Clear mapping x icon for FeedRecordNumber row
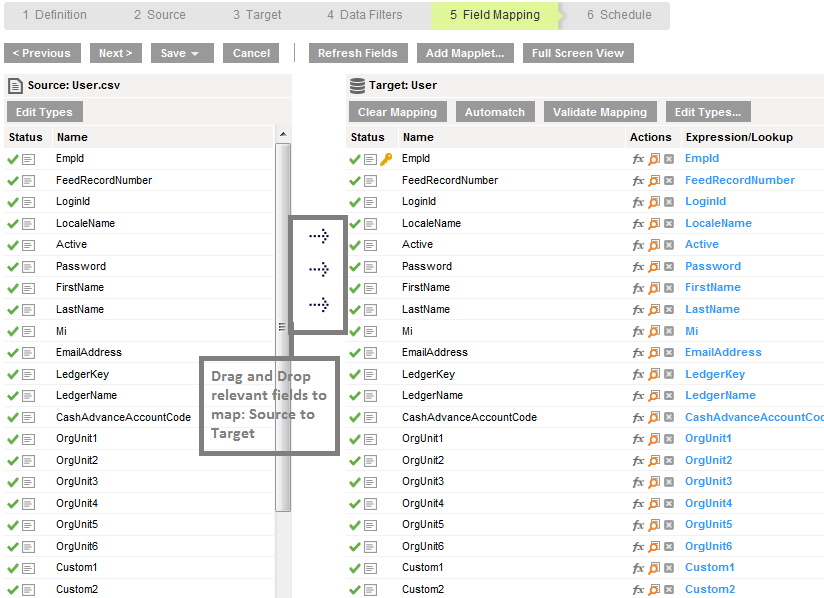 coord(669,180)
